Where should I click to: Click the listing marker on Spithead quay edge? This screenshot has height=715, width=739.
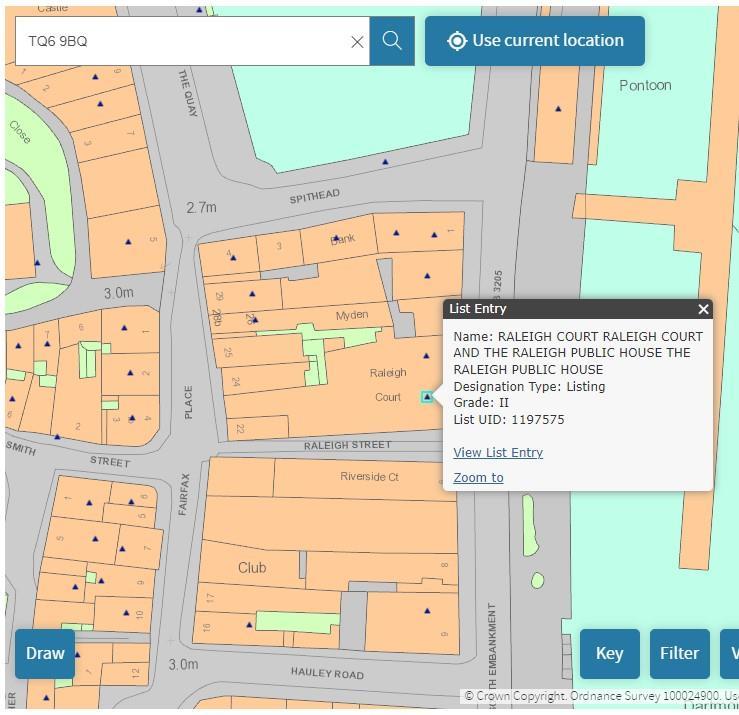point(385,162)
